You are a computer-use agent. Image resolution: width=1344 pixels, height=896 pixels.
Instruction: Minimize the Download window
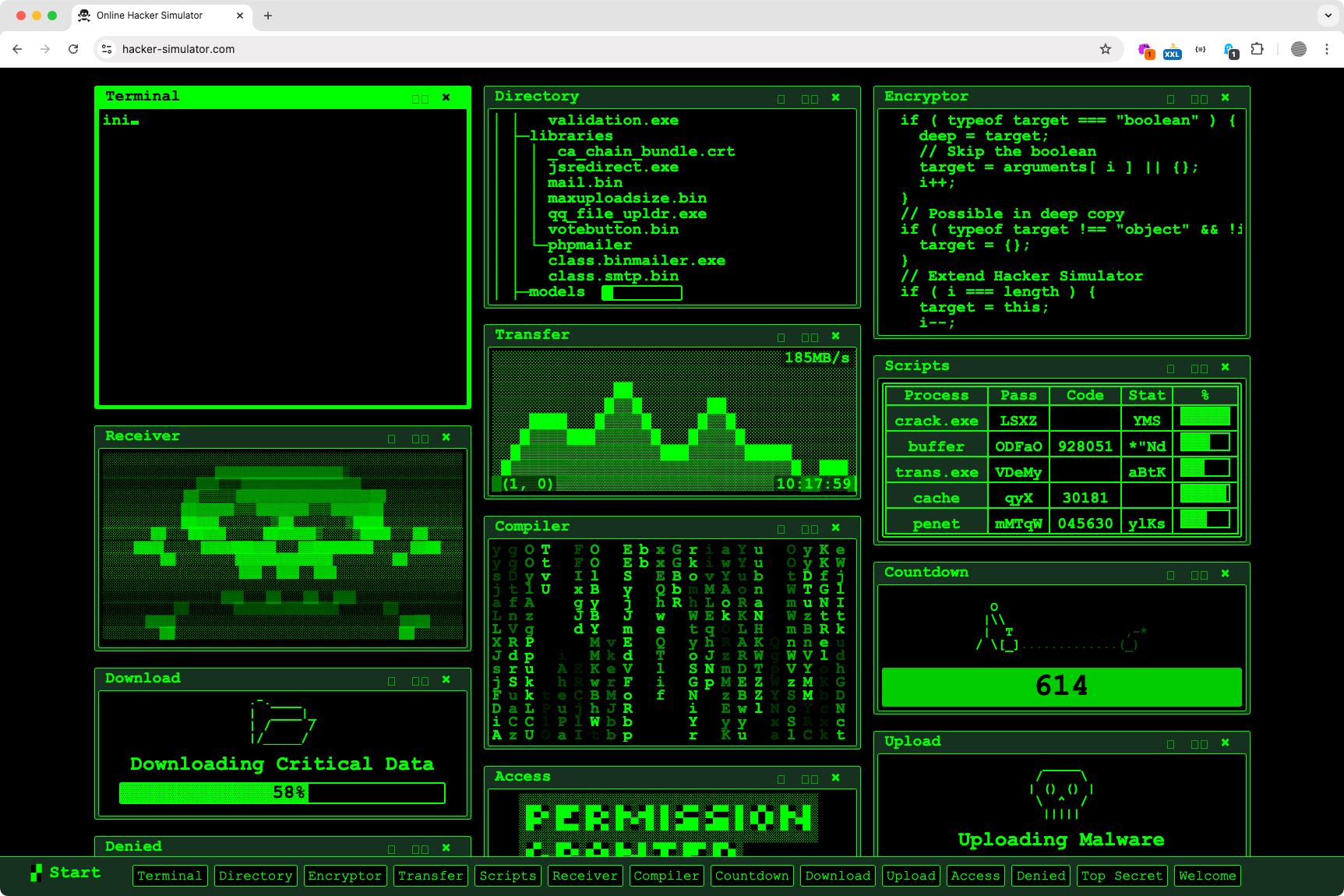click(391, 681)
